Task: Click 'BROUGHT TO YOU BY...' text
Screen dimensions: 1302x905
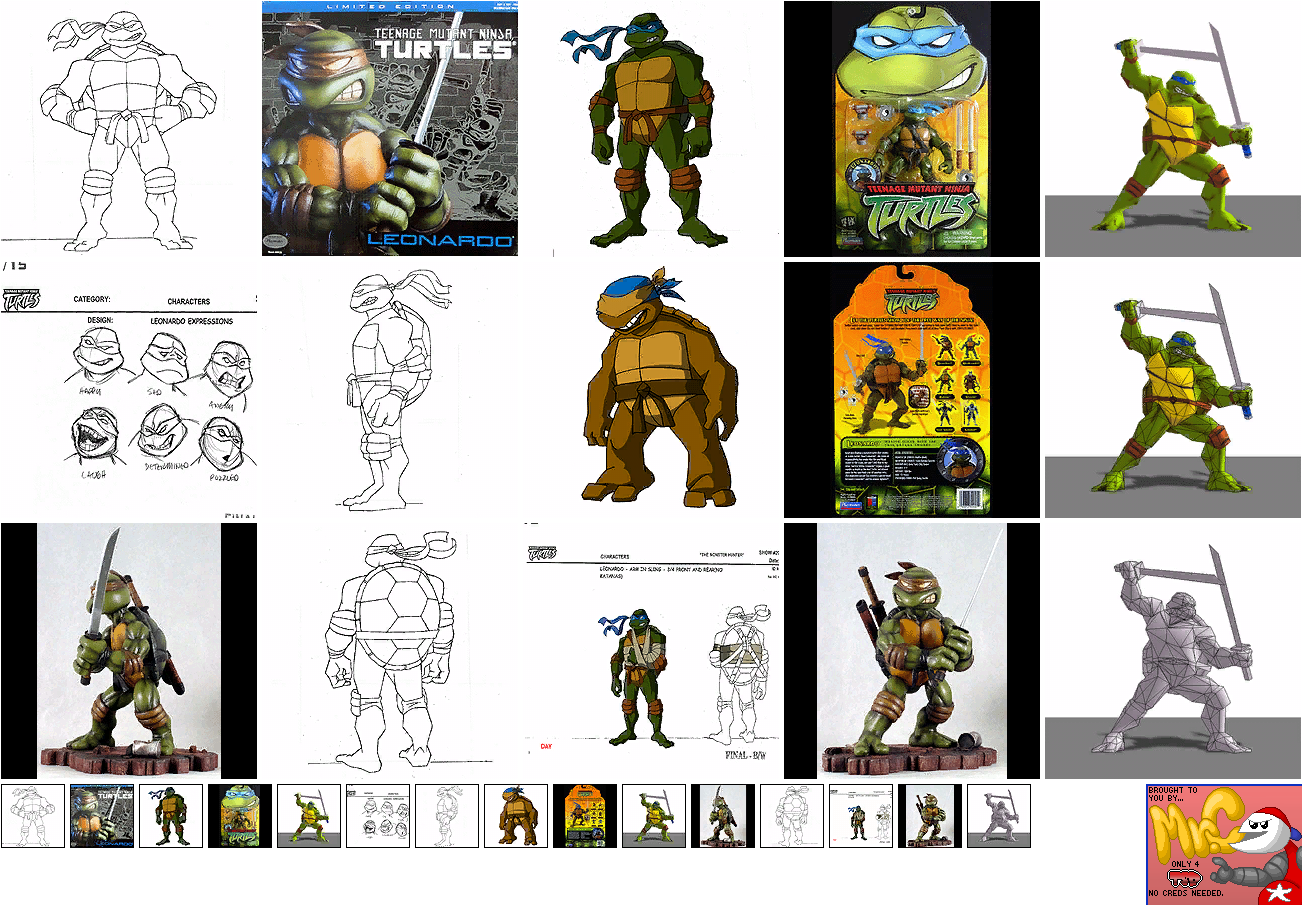Action: point(1173,795)
